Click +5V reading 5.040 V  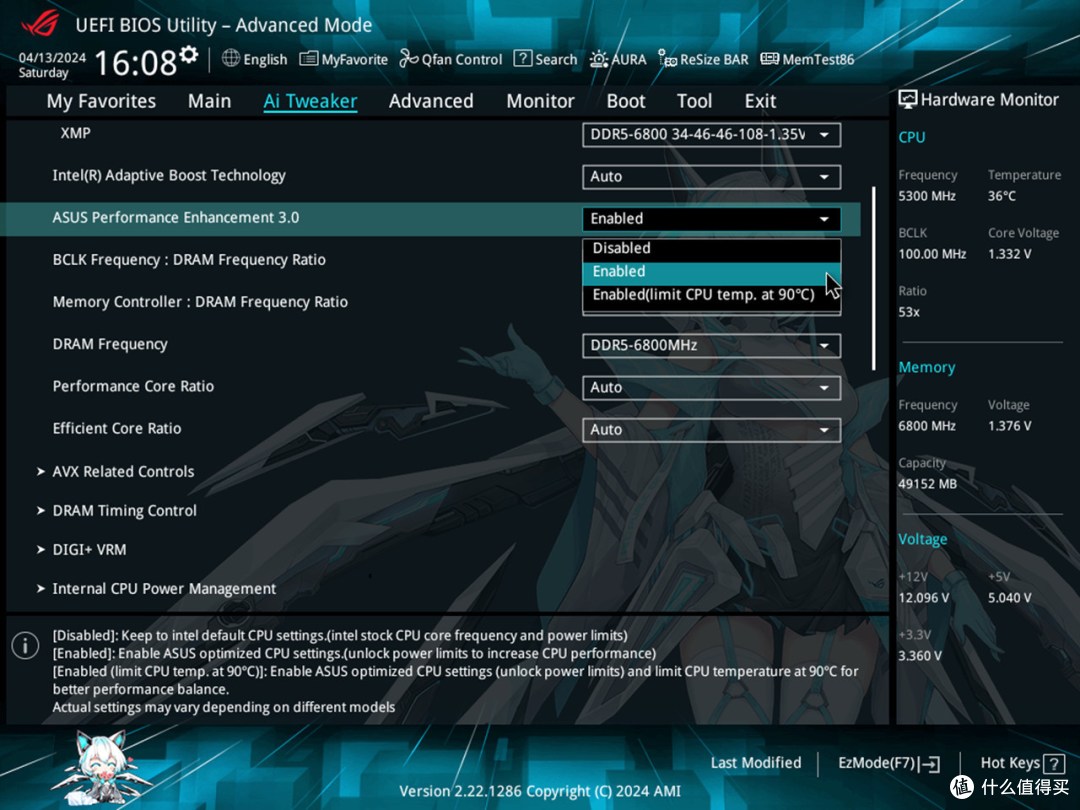1010,598
